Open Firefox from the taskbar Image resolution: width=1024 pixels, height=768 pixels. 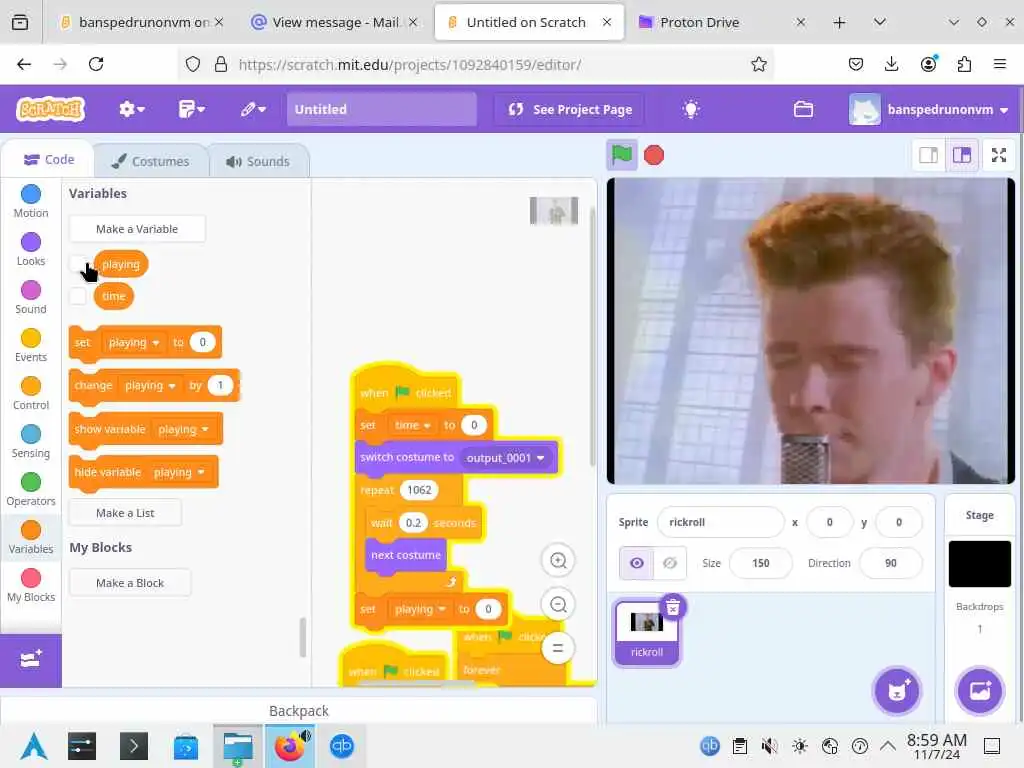289,746
